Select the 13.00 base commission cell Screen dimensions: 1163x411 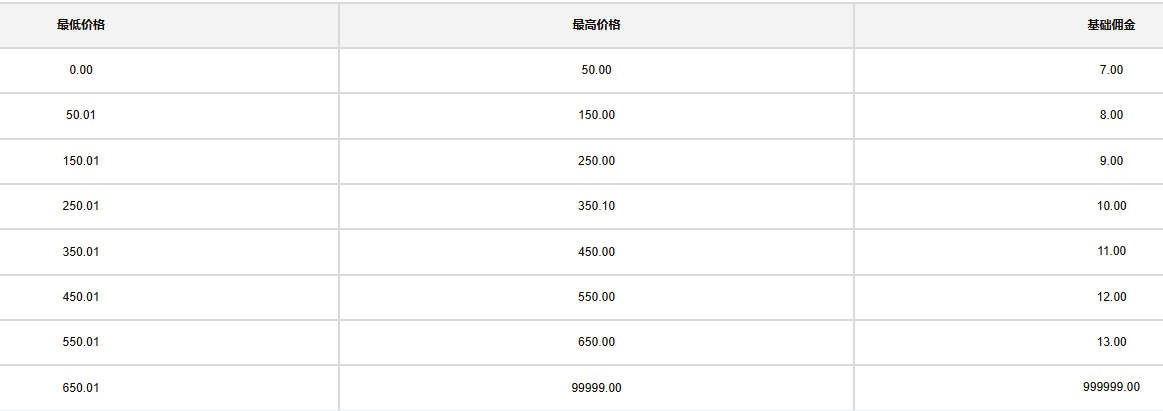[1111, 342]
